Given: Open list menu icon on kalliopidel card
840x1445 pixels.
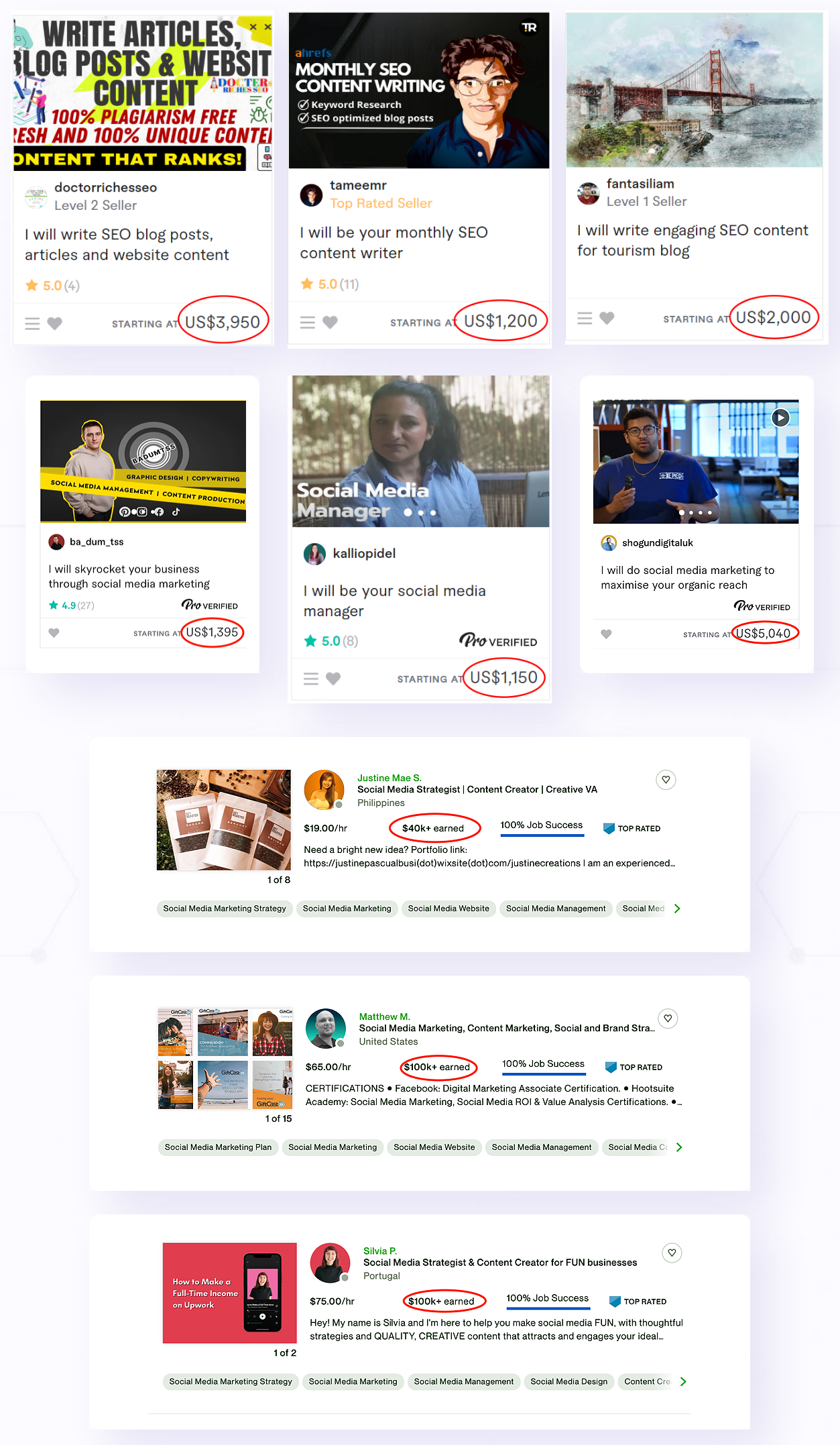Looking at the screenshot, I should point(311,679).
